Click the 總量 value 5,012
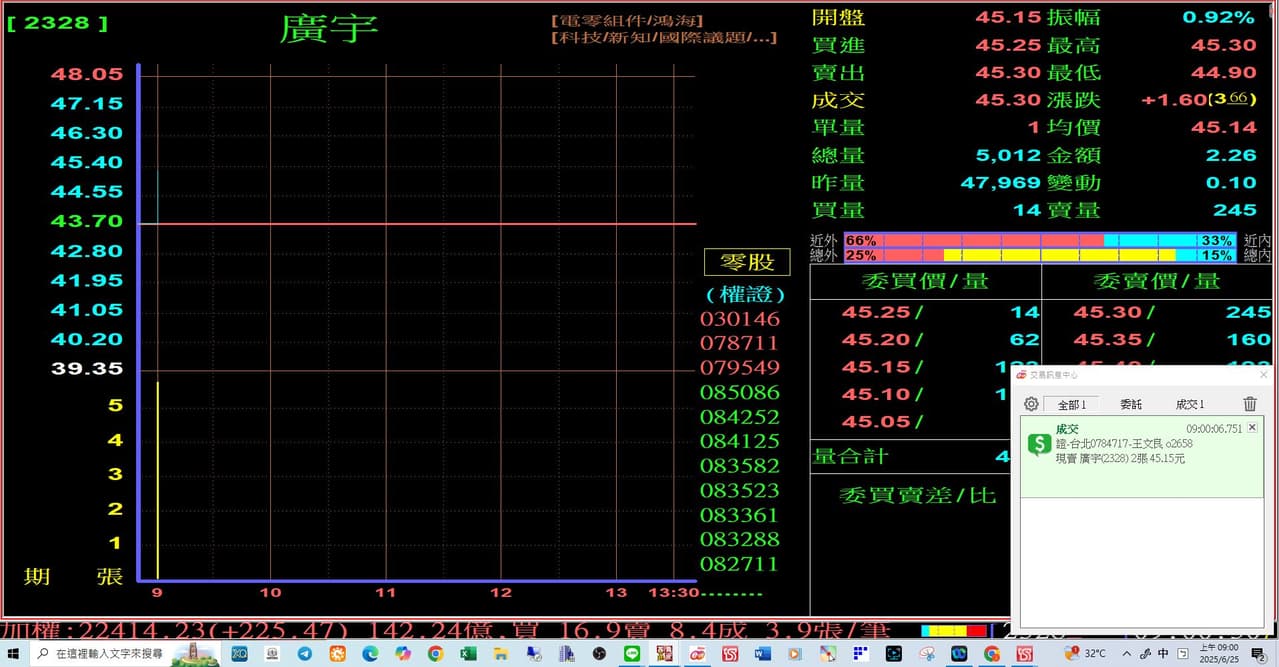Viewport: 1279px width, 667px height. coord(1010,155)
